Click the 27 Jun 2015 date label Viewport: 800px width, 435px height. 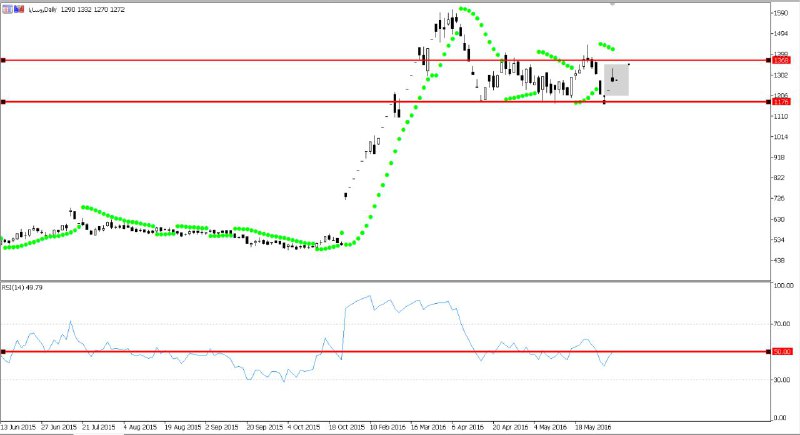(x=59, y=427)
